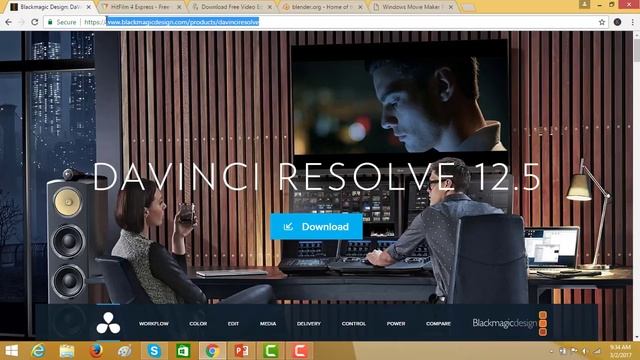Close the blender.org tab
The width and height of the screenshot is (640, 360).
click(x=360, y=7)
